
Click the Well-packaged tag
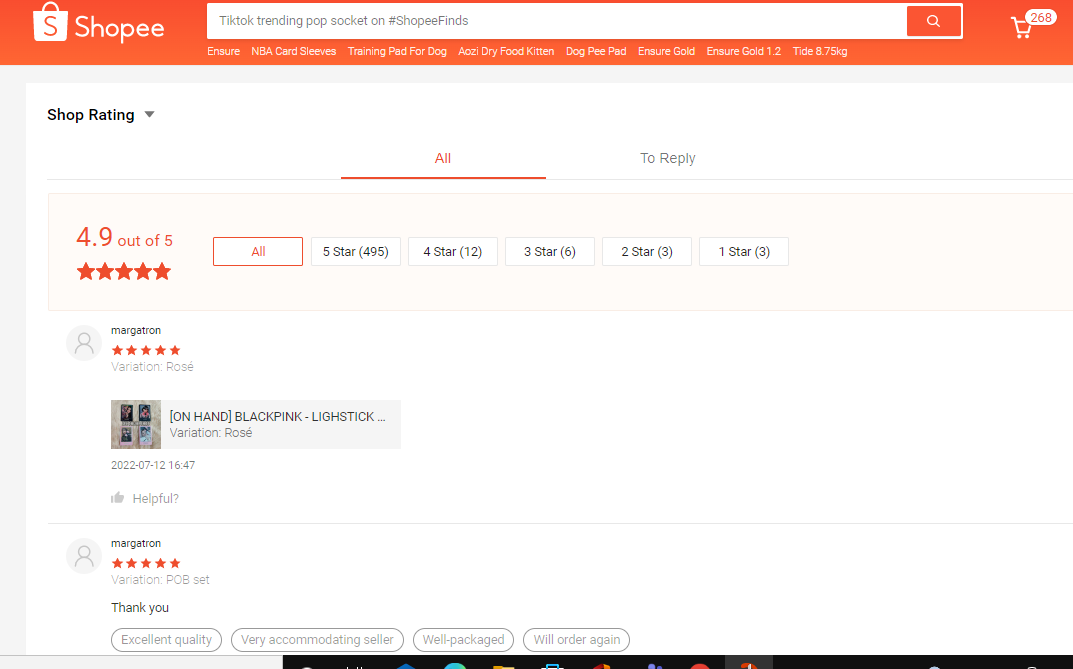(463, 640)
